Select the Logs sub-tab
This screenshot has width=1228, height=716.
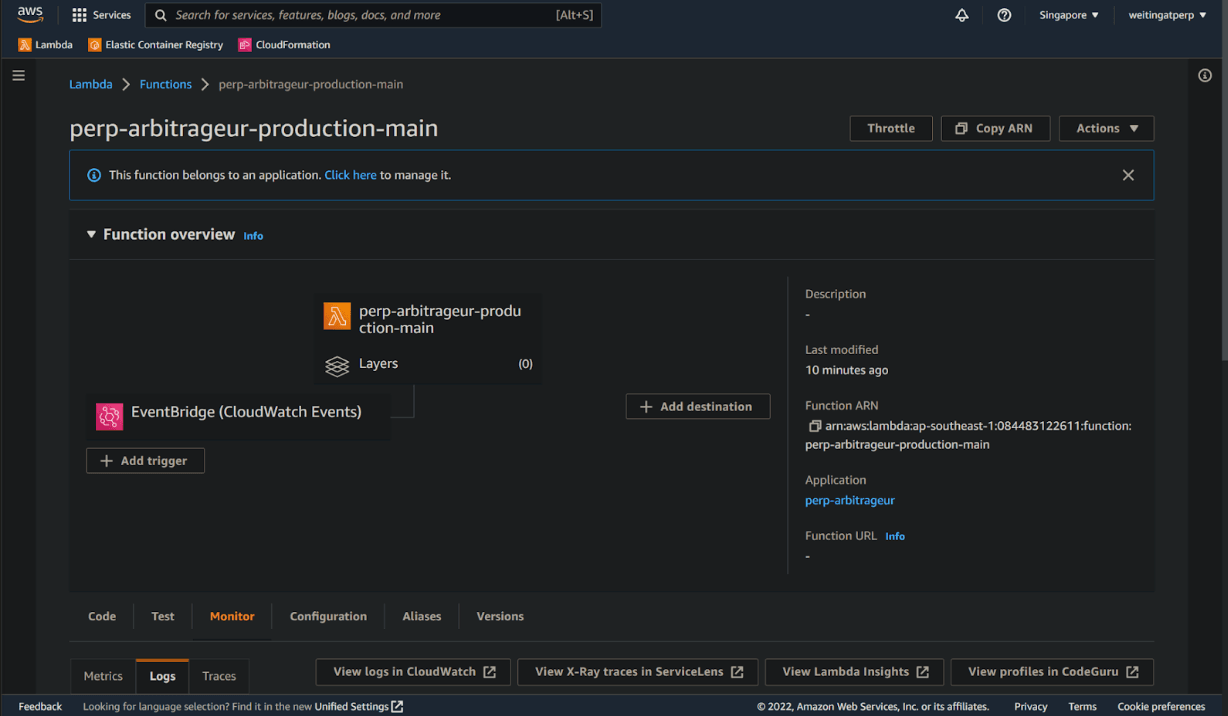click(162, 676)
